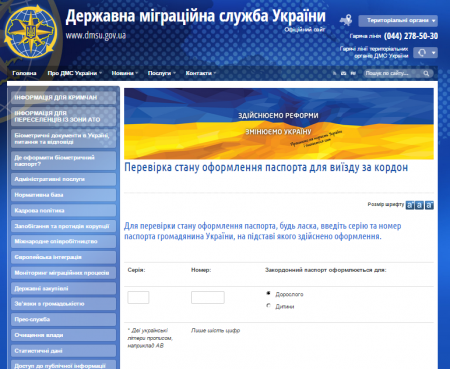Select the Дорослого radio option
This screenshot has height=369, width=450.
point(268,293)
